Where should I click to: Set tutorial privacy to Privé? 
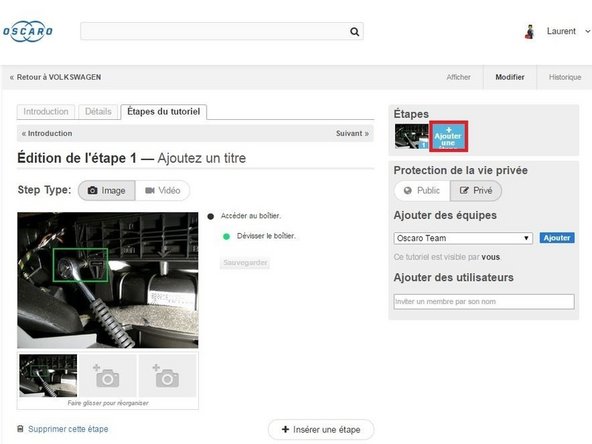tap(476, 191)
